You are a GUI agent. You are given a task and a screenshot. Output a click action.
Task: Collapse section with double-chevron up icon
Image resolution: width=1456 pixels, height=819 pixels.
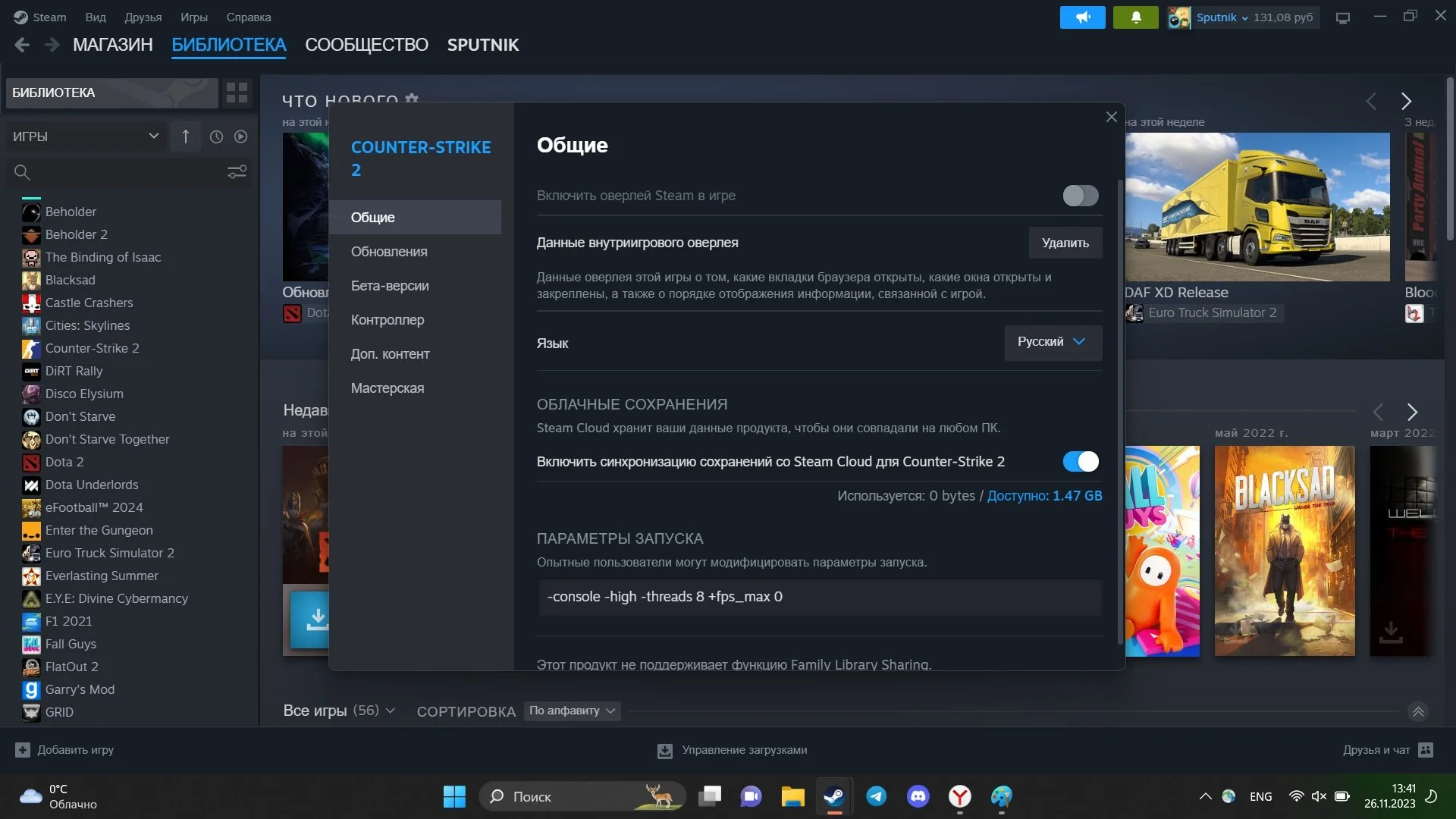pos(1418,711)
